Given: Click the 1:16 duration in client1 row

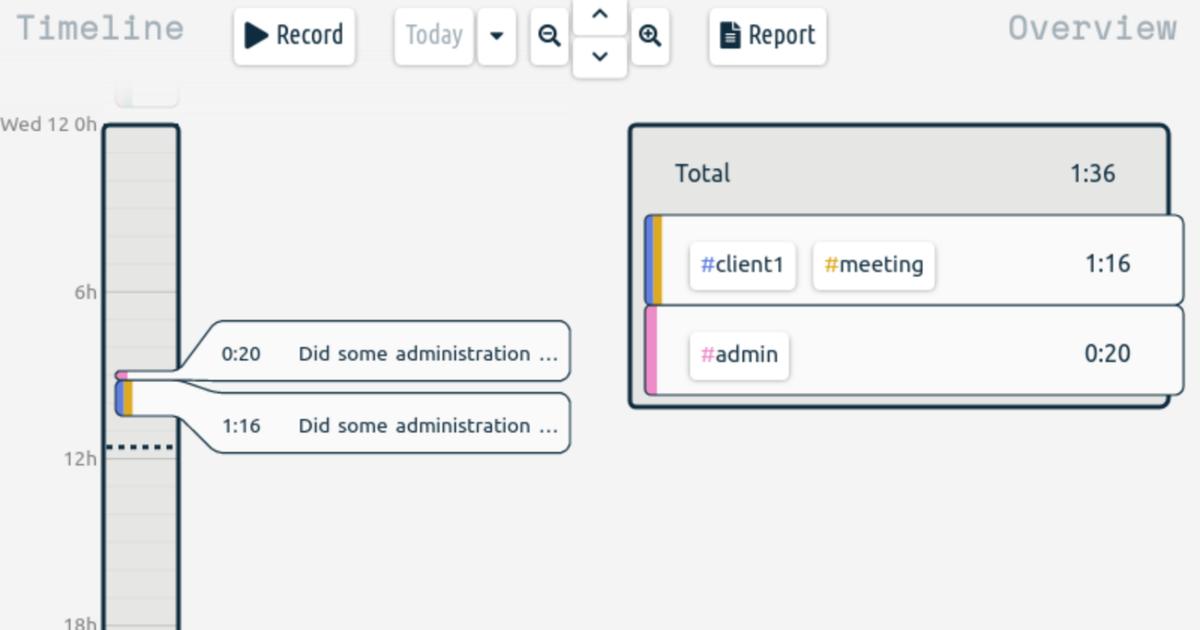Looking at the screenshot, I should (1107, 264).
